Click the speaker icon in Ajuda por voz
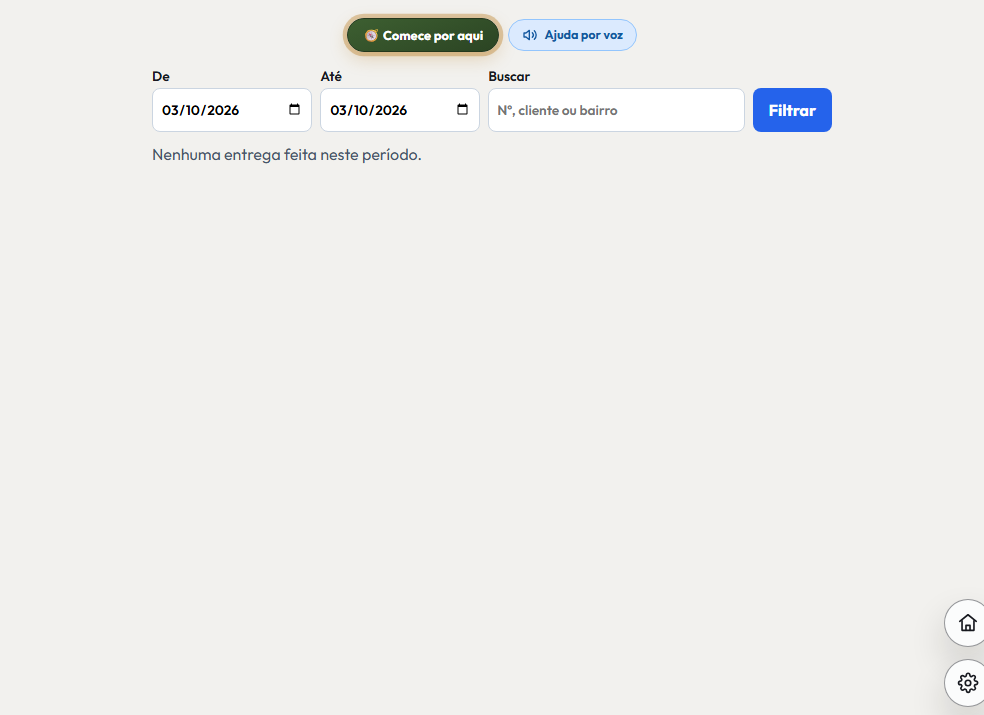 530,35
